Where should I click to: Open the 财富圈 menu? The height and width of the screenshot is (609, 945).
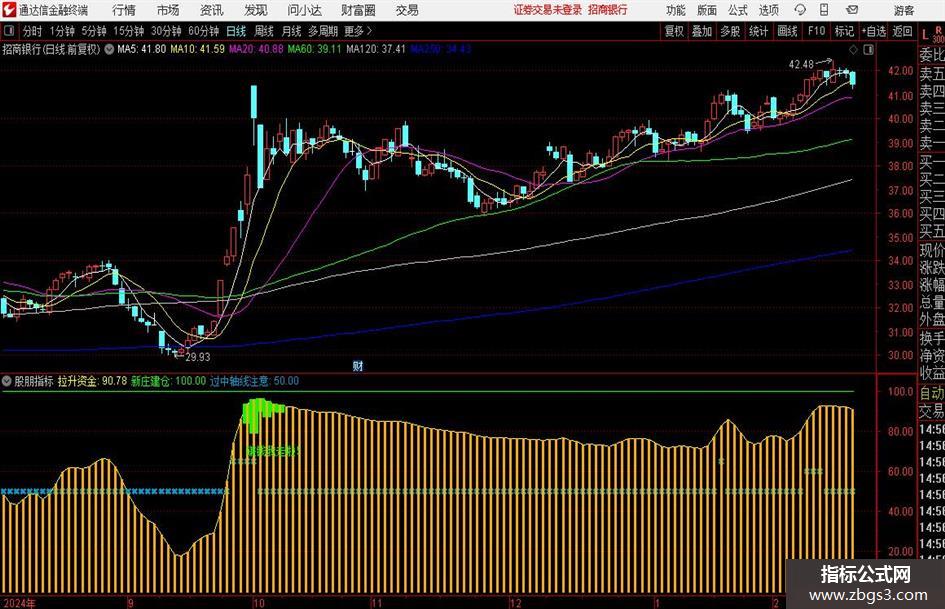(x=358, y=10)
